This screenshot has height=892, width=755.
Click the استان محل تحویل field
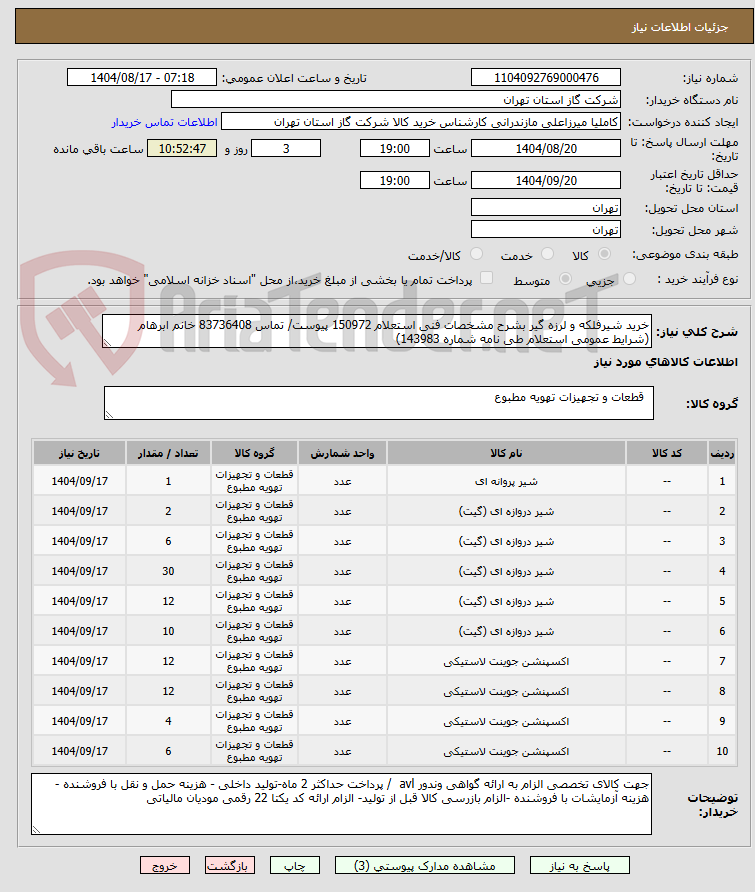pos(546,207)
